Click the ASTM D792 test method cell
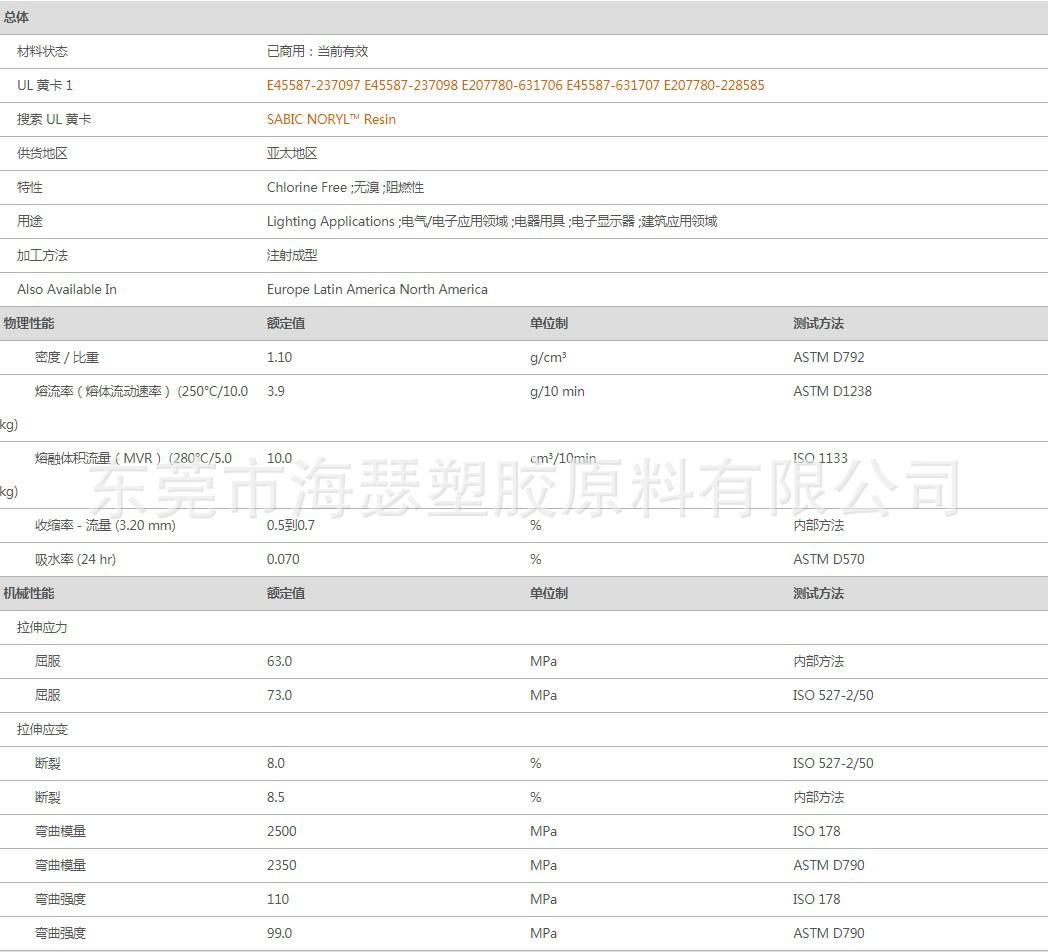This screenshot has height=952, width=1048. 828,358
